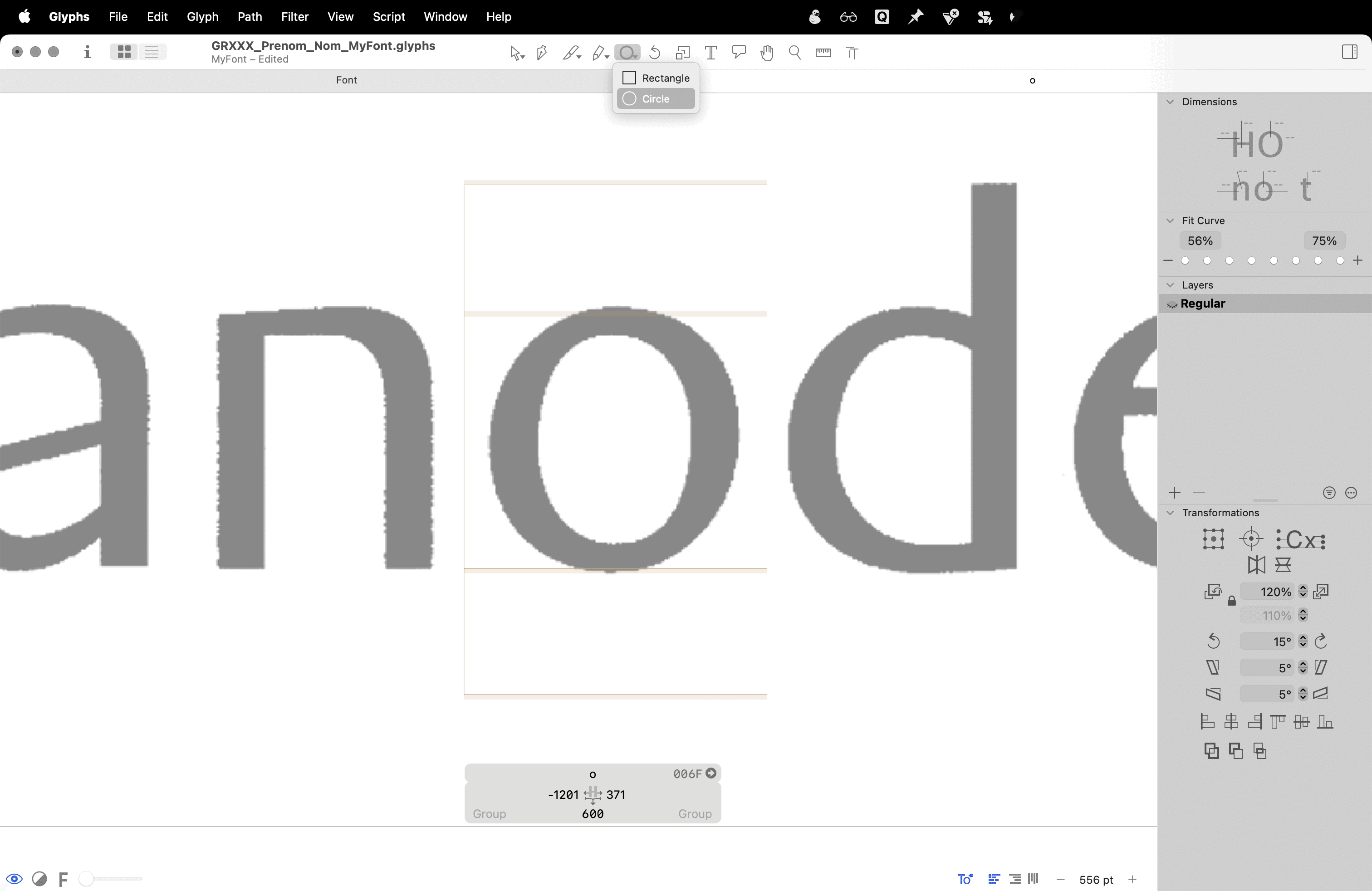Click the 56% Fit Curve button
The width and height of the screenshot is (1372, 891).
(1200, 241)
